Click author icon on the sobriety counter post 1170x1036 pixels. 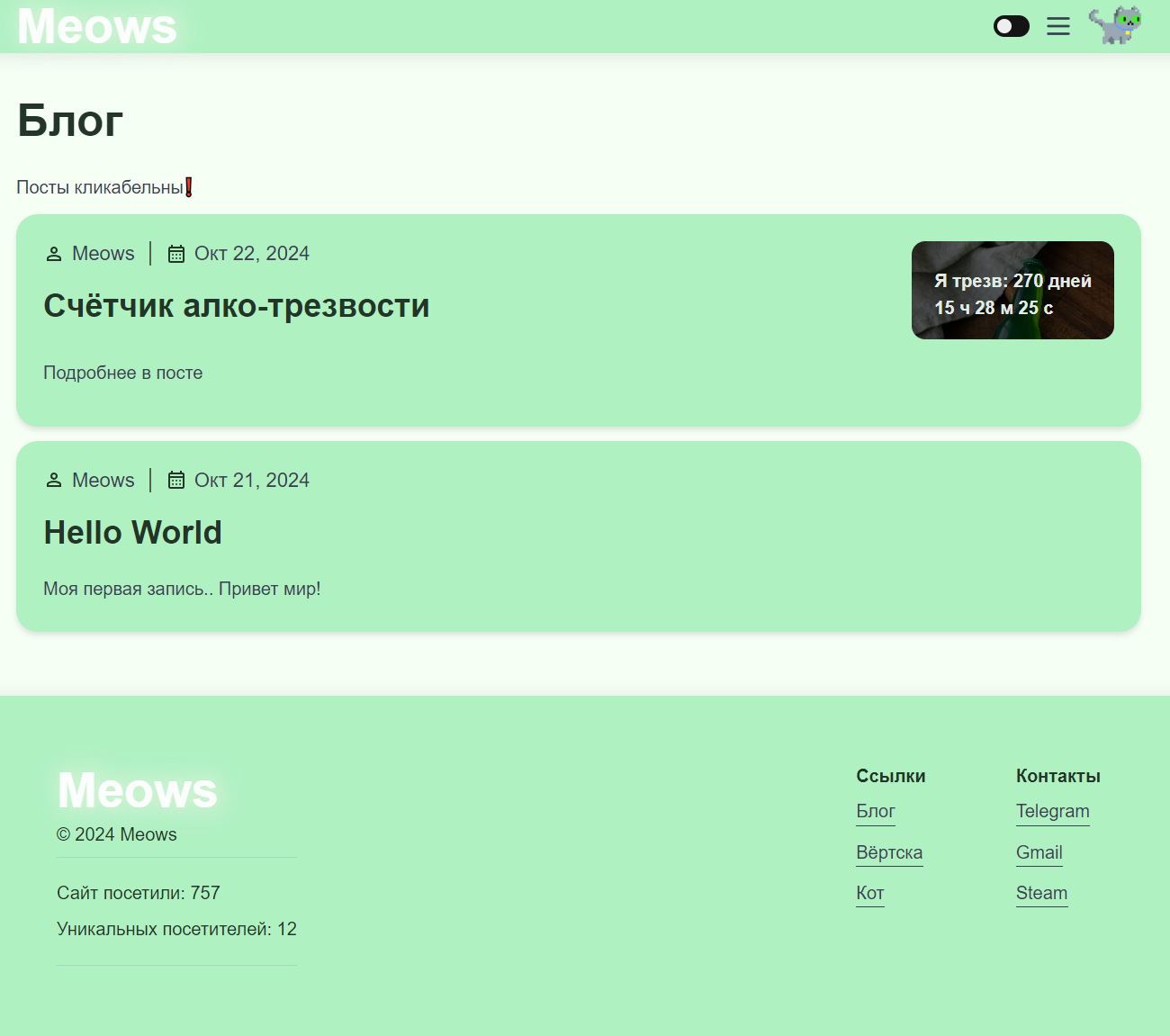pos(54,254)
